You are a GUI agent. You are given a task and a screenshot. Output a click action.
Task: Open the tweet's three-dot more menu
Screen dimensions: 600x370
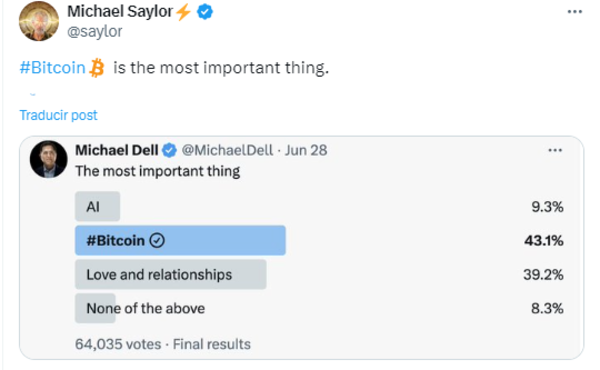tap(575, 12)
